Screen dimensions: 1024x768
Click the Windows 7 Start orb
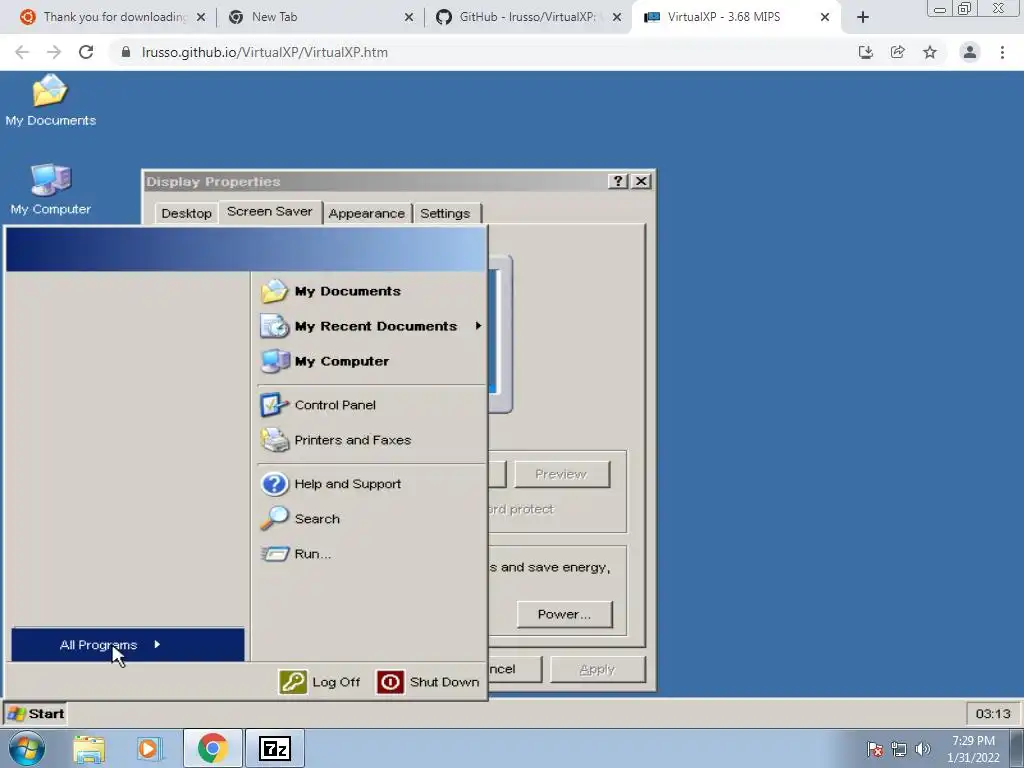27,748
